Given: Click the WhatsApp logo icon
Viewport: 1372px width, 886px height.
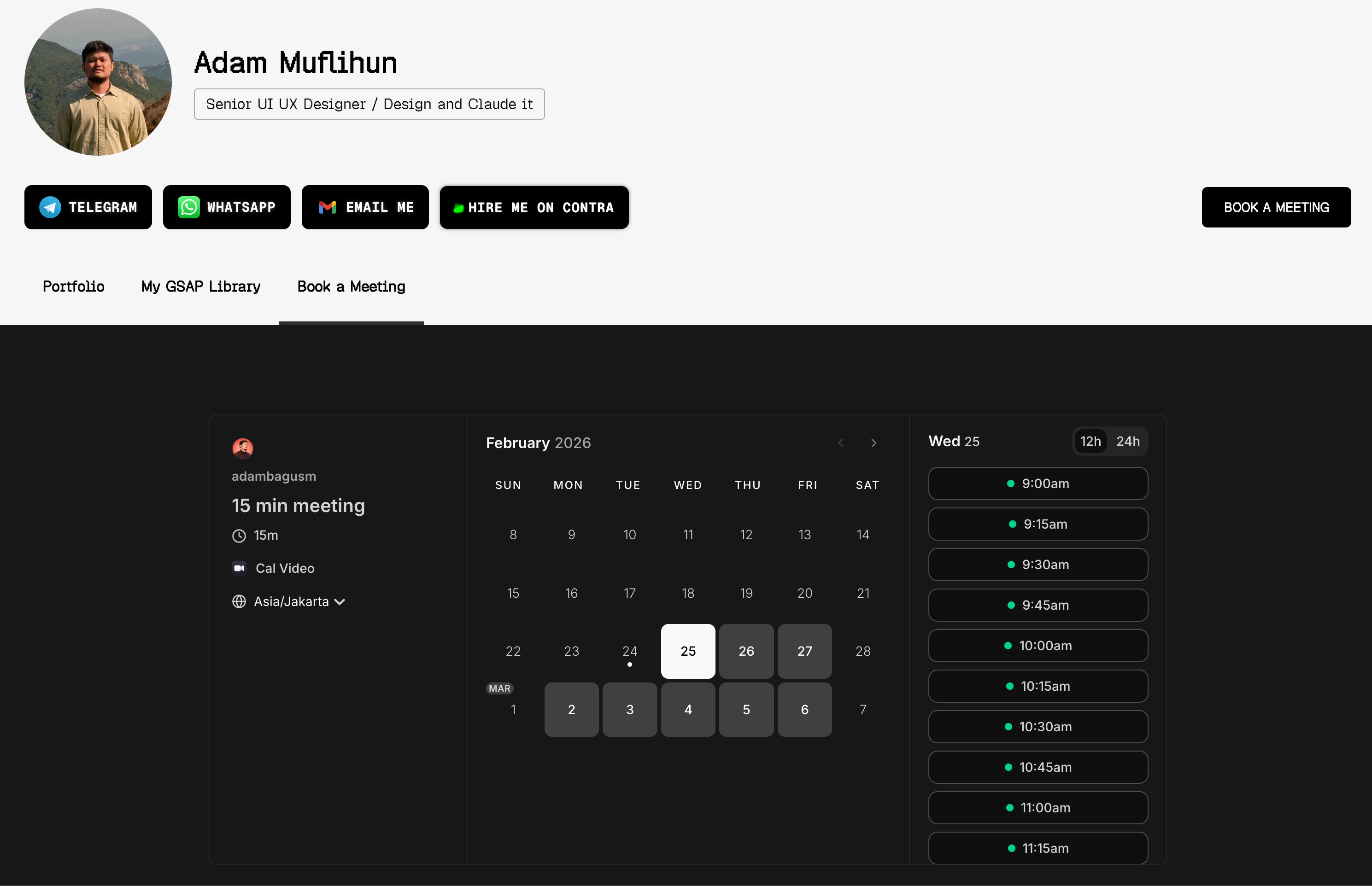Looking at the screenshot, I should pyautogui.click(x=189, y=207).
